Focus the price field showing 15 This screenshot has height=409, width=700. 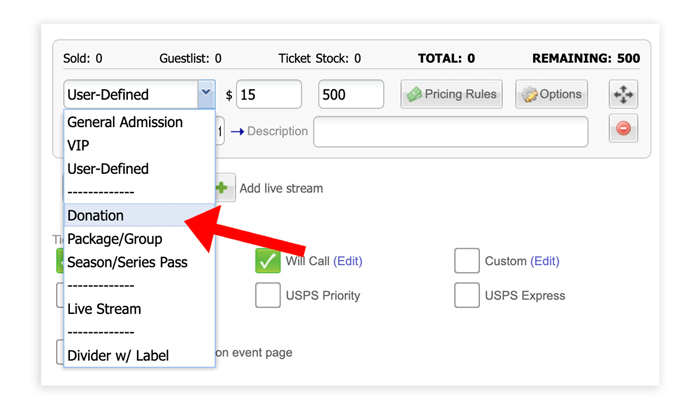pyautogui.click(x=269, y=94)
